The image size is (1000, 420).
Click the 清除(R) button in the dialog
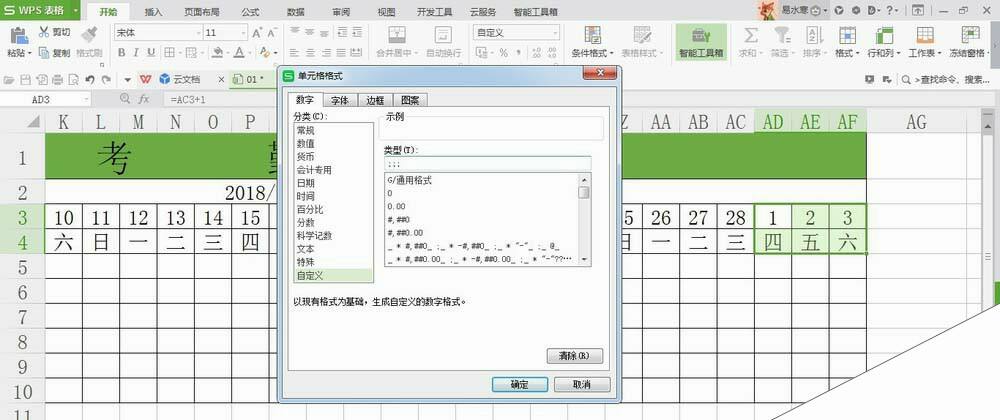tap(575, 356)
